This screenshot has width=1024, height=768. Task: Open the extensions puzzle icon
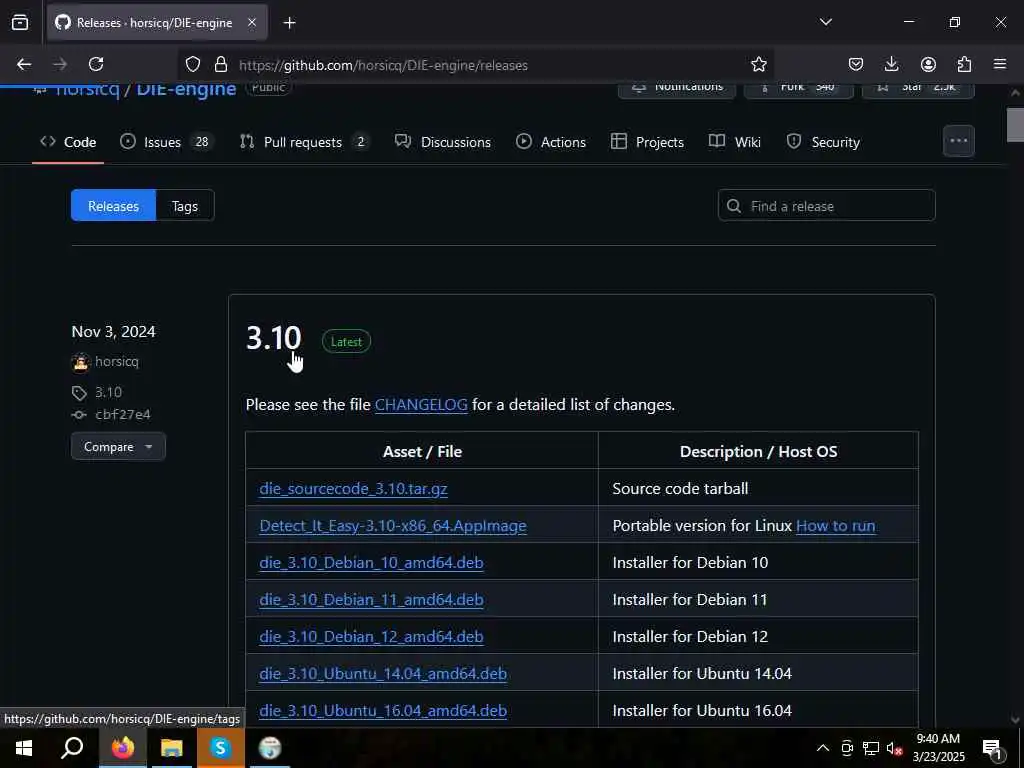click(964, 64)
